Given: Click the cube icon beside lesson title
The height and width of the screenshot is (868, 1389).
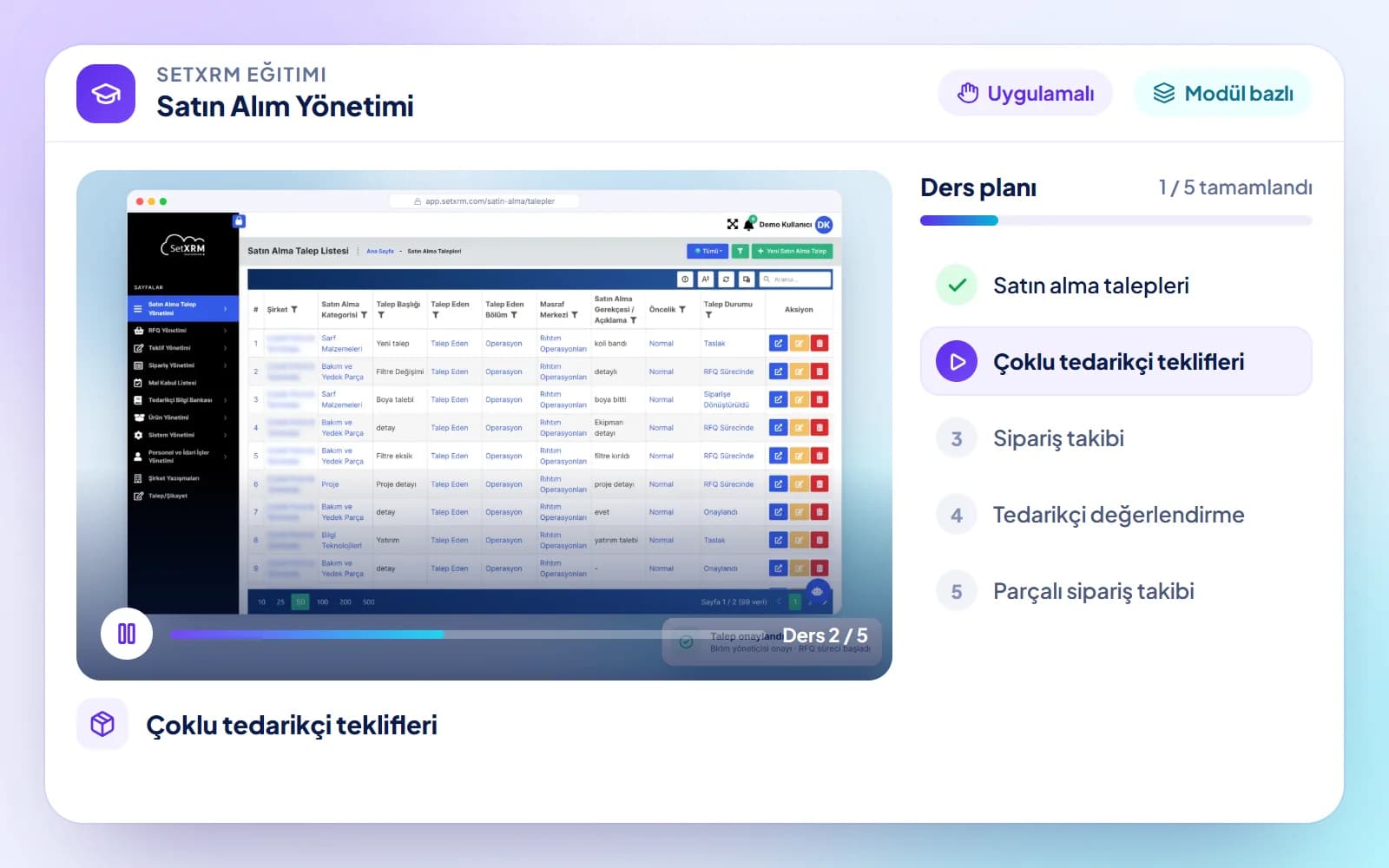Looking at the screenshot, I should (x=102, y=724).
